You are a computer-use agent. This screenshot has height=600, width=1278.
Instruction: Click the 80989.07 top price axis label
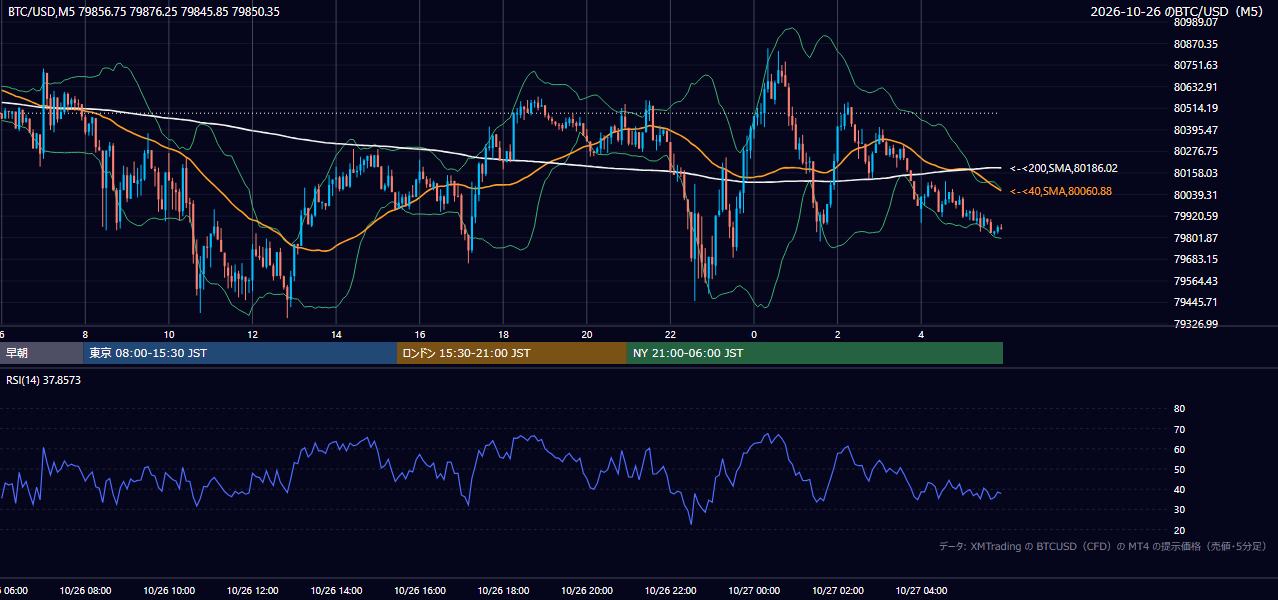tap(1195, 22)
